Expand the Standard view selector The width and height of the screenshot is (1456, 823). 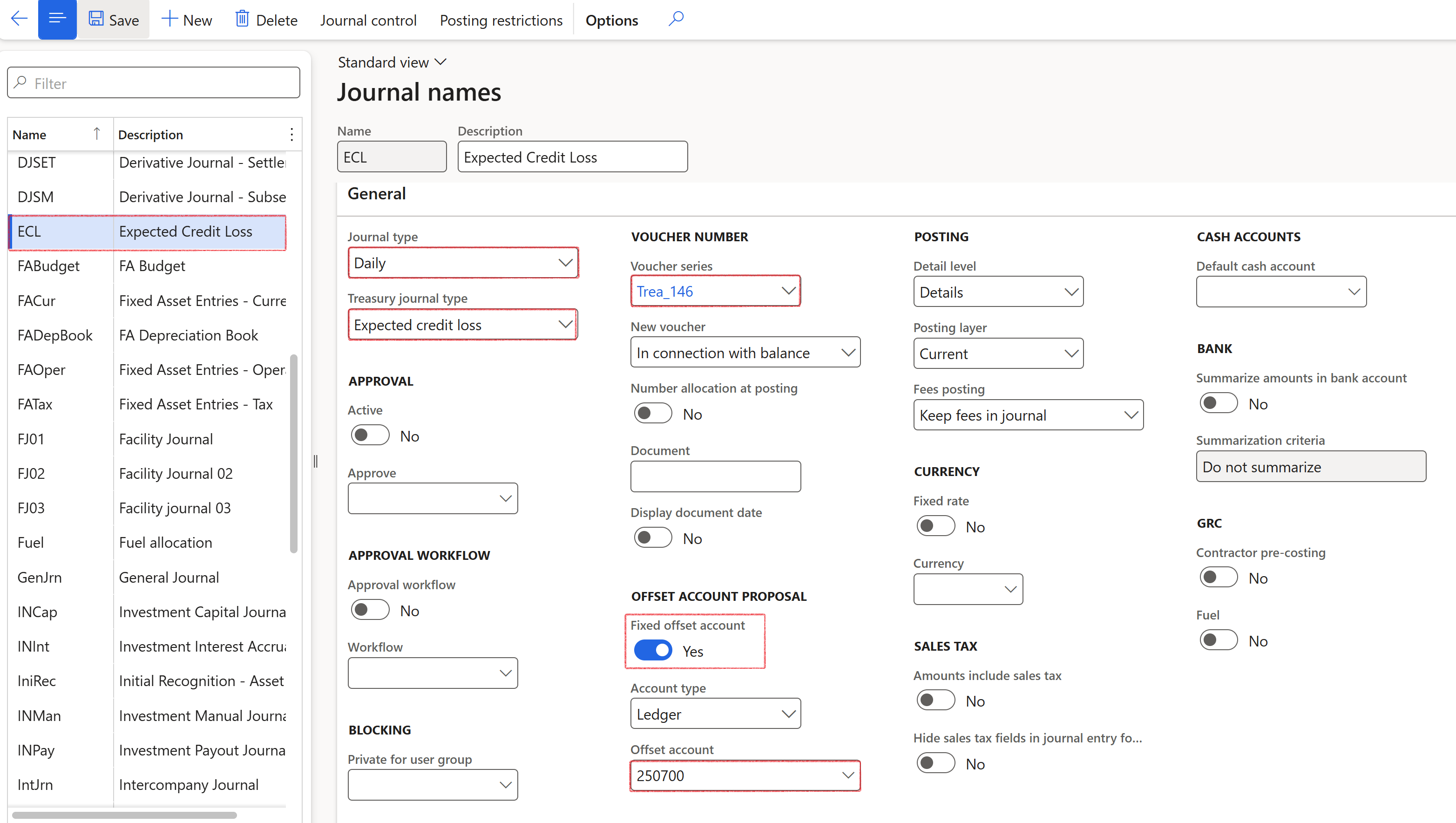[392, 62]
